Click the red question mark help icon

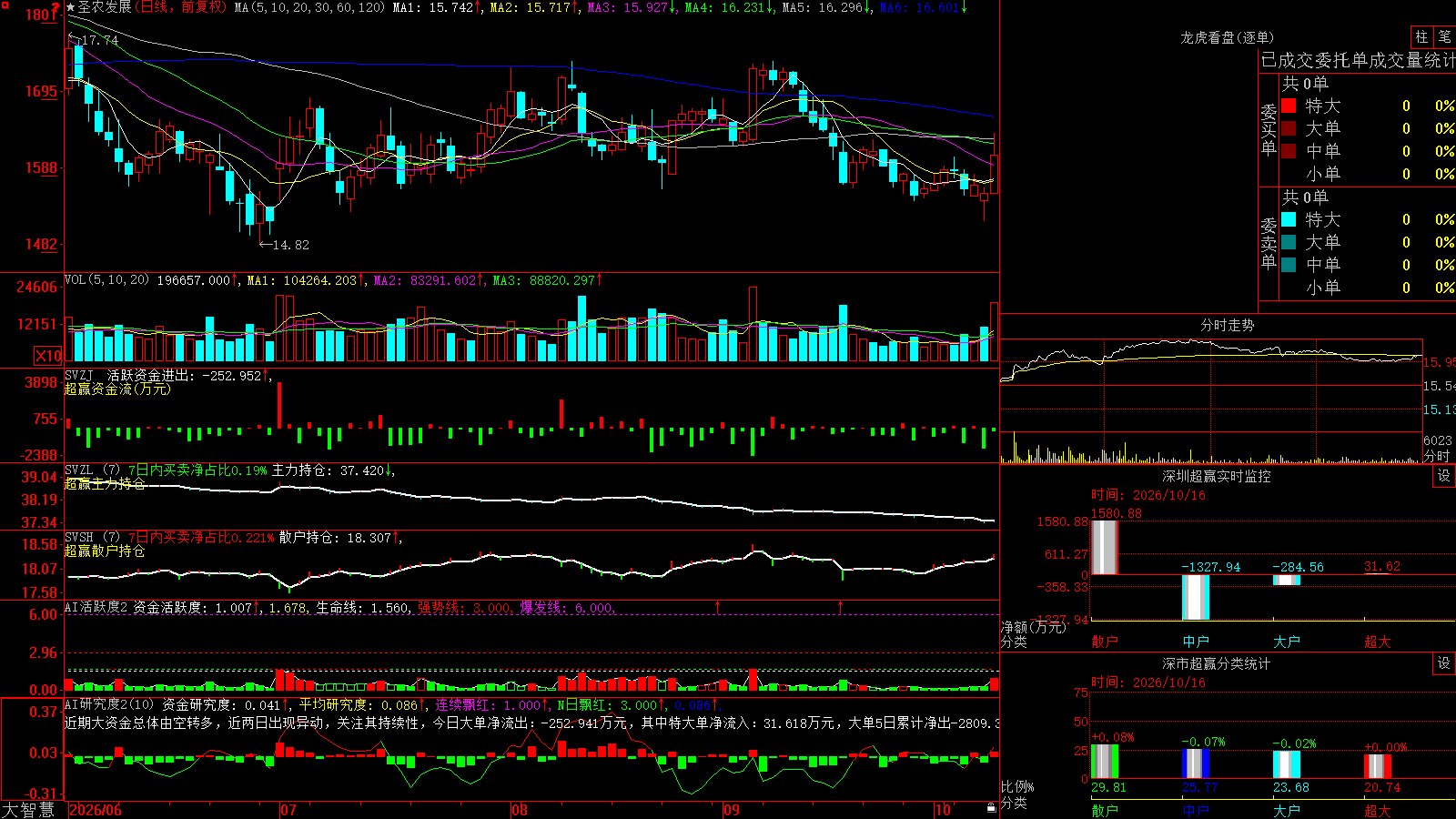click(x=56, y=7)
